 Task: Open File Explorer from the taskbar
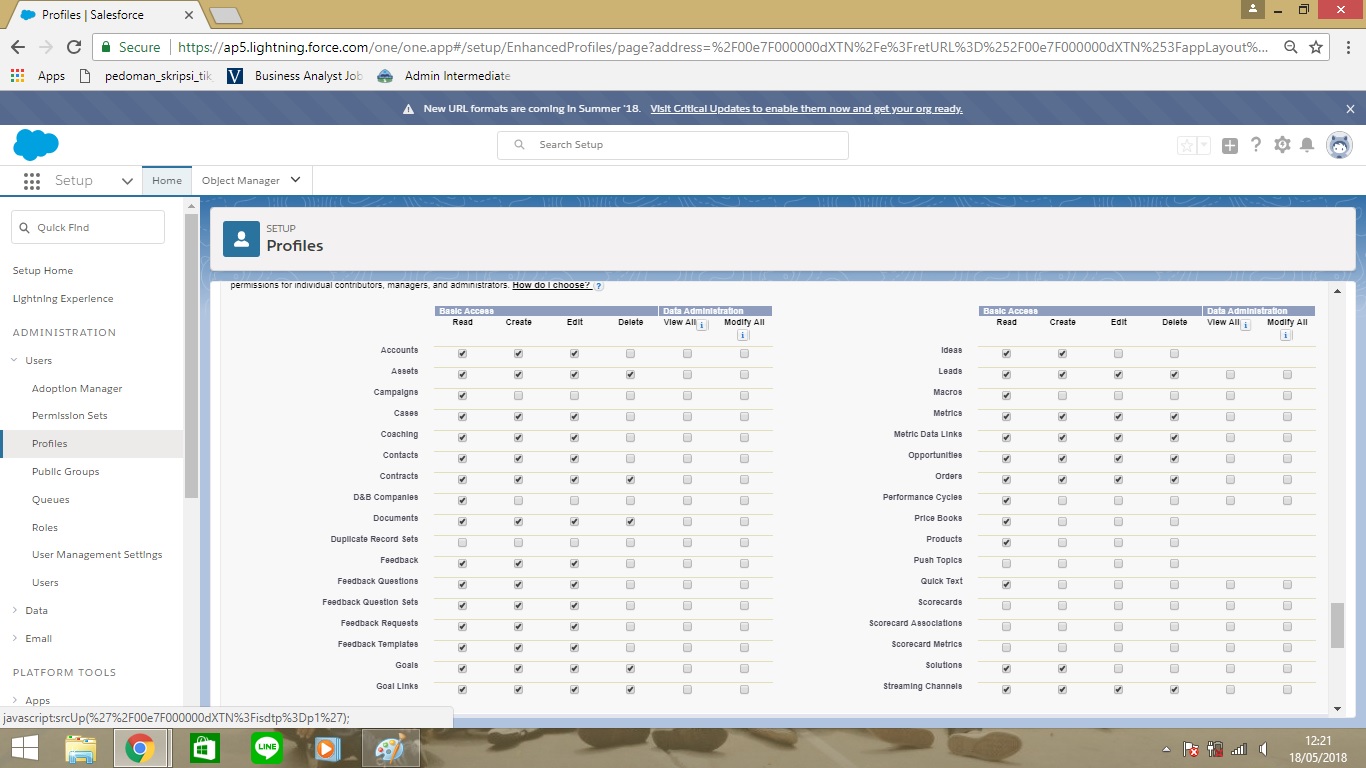(x=80, y=748)
